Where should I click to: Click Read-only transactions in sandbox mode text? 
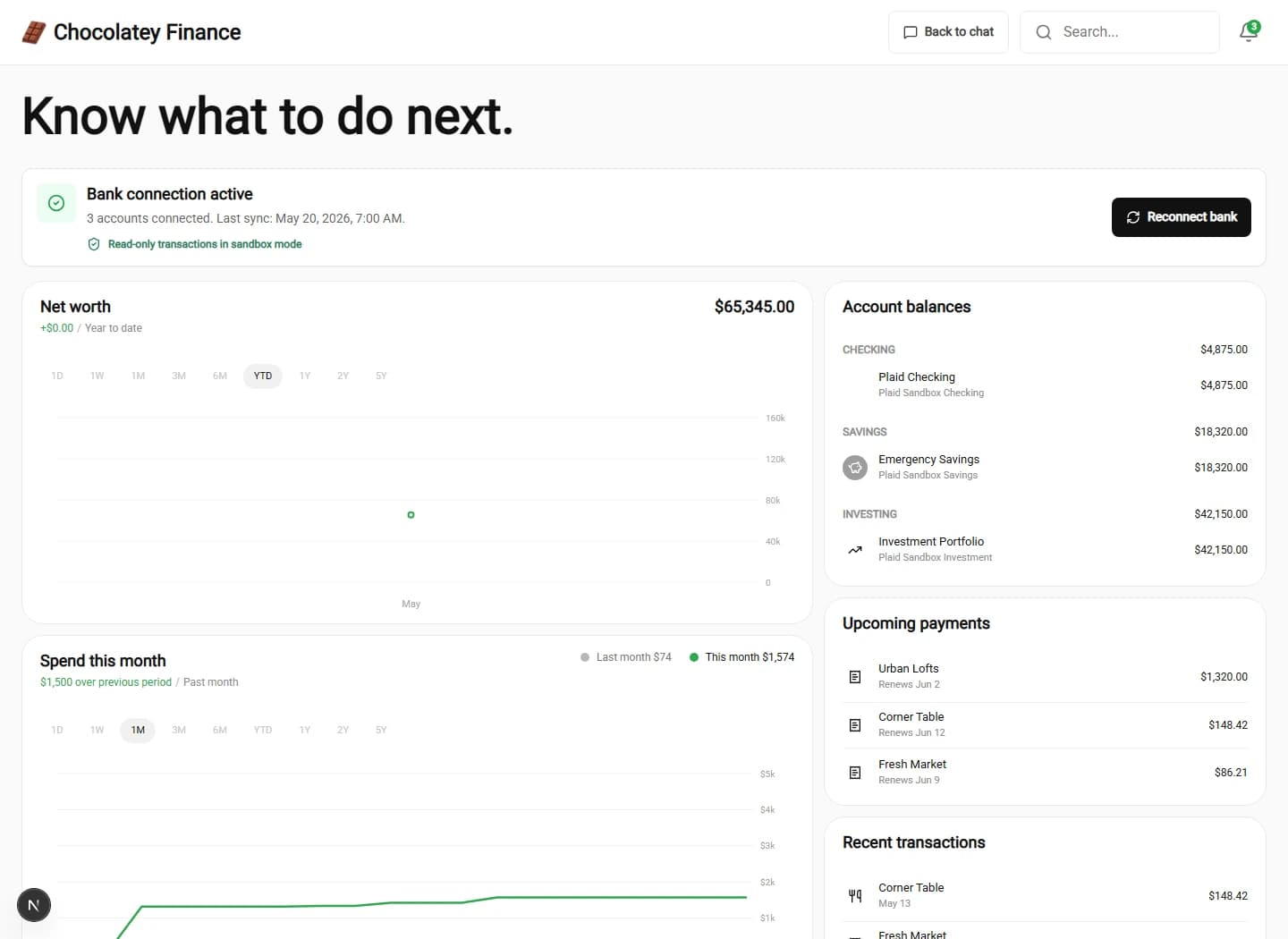click(205, 244)
